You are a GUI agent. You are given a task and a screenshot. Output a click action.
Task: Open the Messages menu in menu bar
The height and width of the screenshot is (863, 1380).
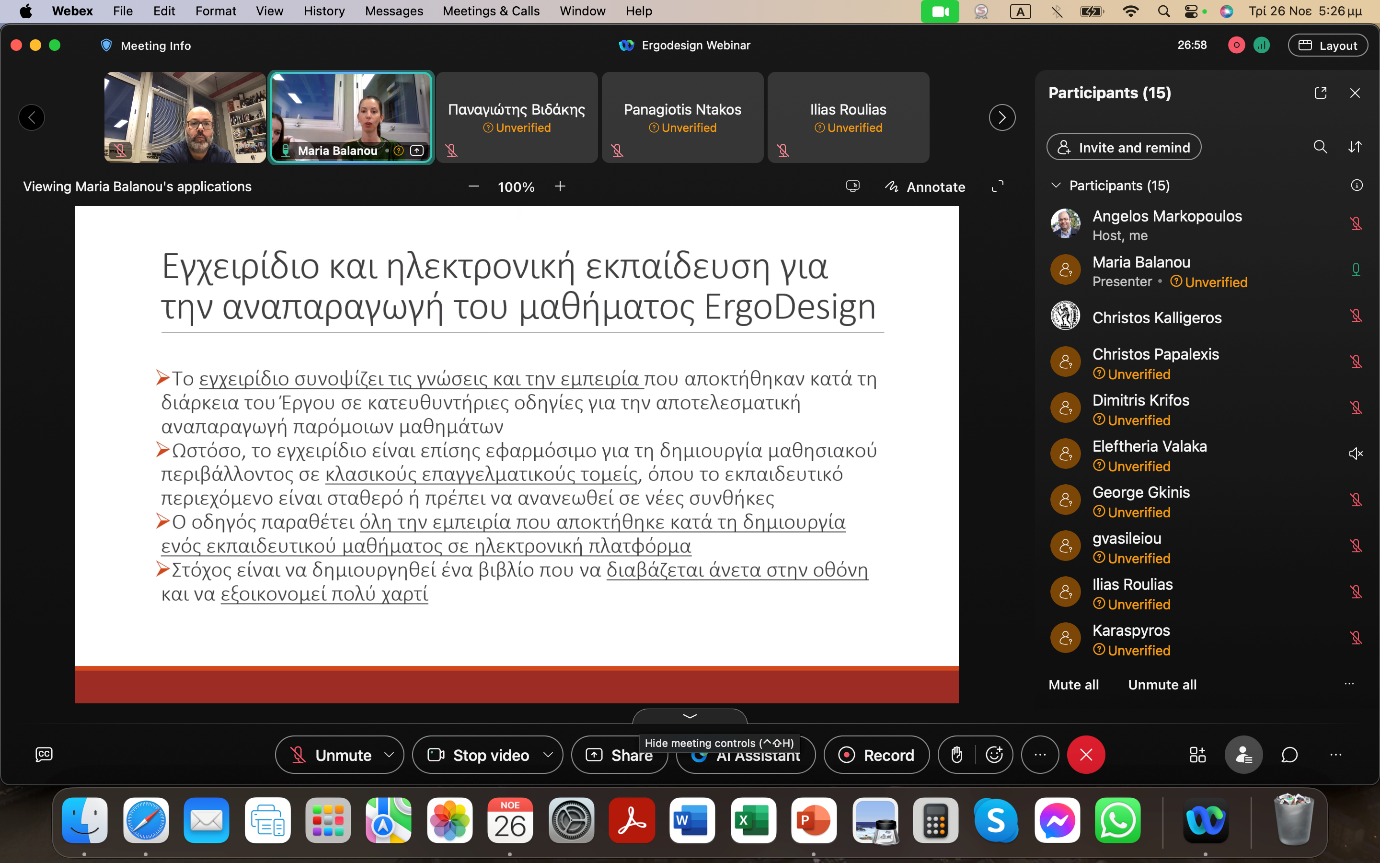pyautogui.click(x=394, y=11)
